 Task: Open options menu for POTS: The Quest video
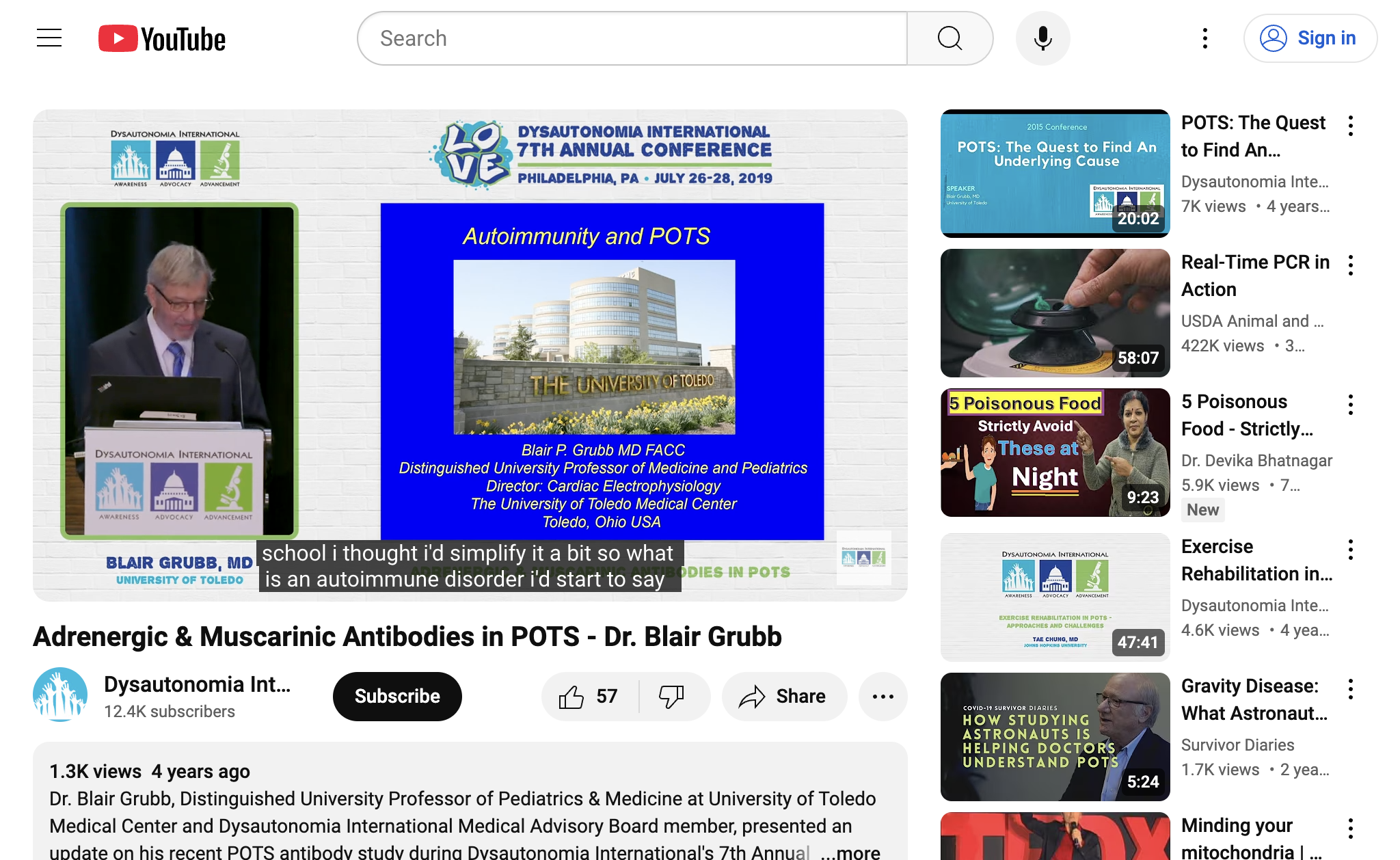(x=1351, y=126)
